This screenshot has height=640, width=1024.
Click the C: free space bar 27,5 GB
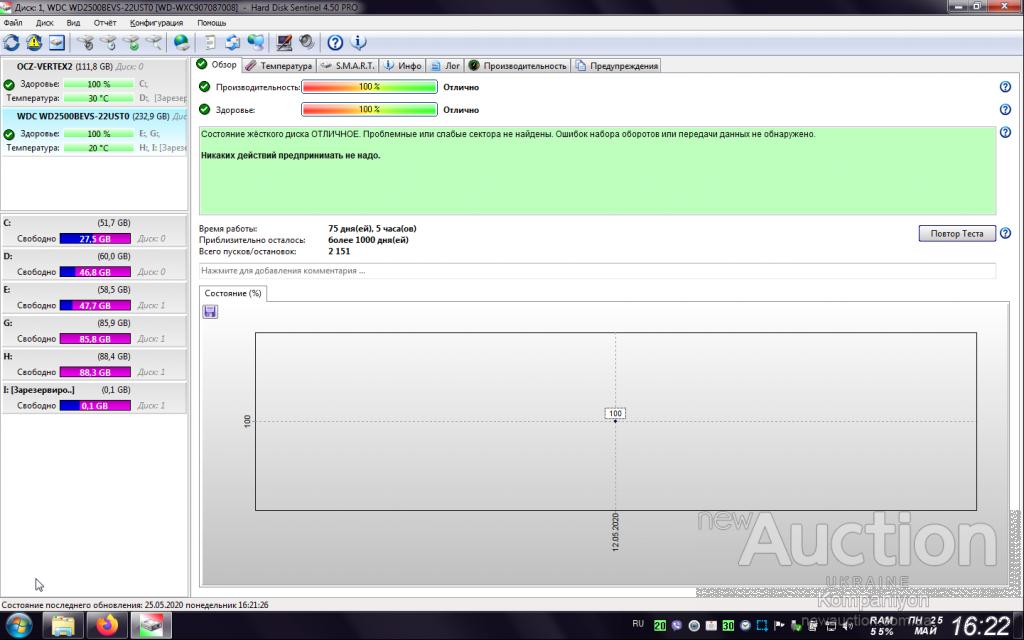[95, 238]
